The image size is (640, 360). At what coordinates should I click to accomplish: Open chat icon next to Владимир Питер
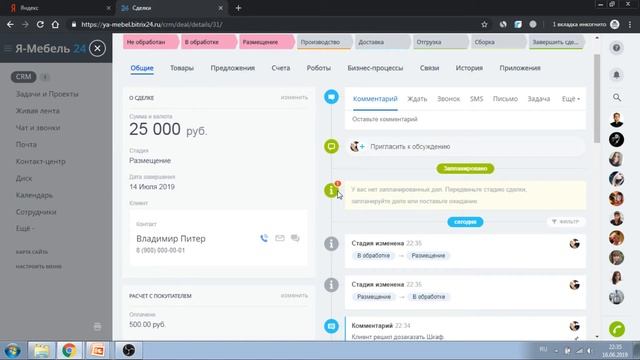pos(295,238)
